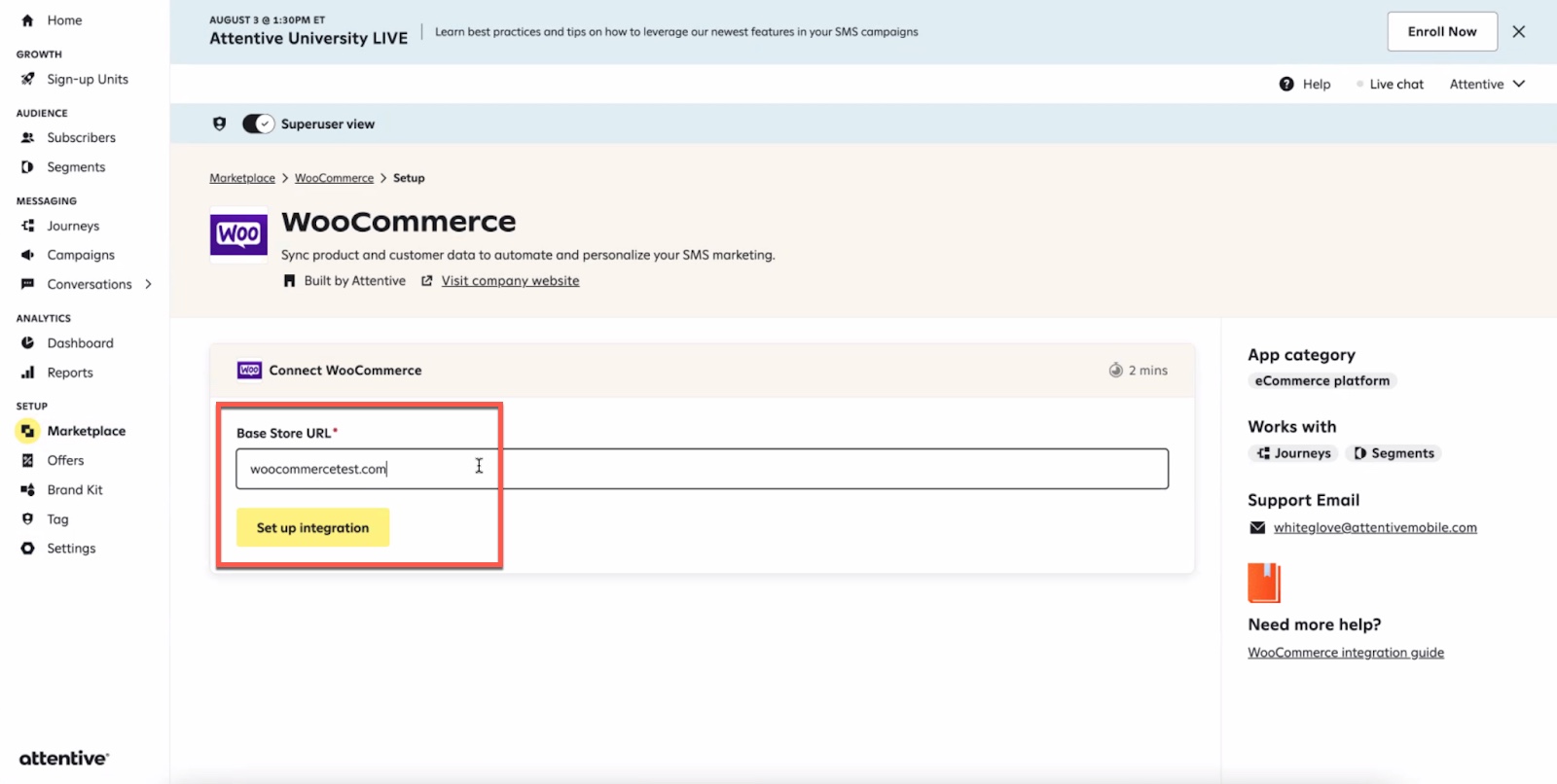Click Marketplace breadcrumb link
The height and width of the screenshot is (784, 1557).
(x=242, y=178)
